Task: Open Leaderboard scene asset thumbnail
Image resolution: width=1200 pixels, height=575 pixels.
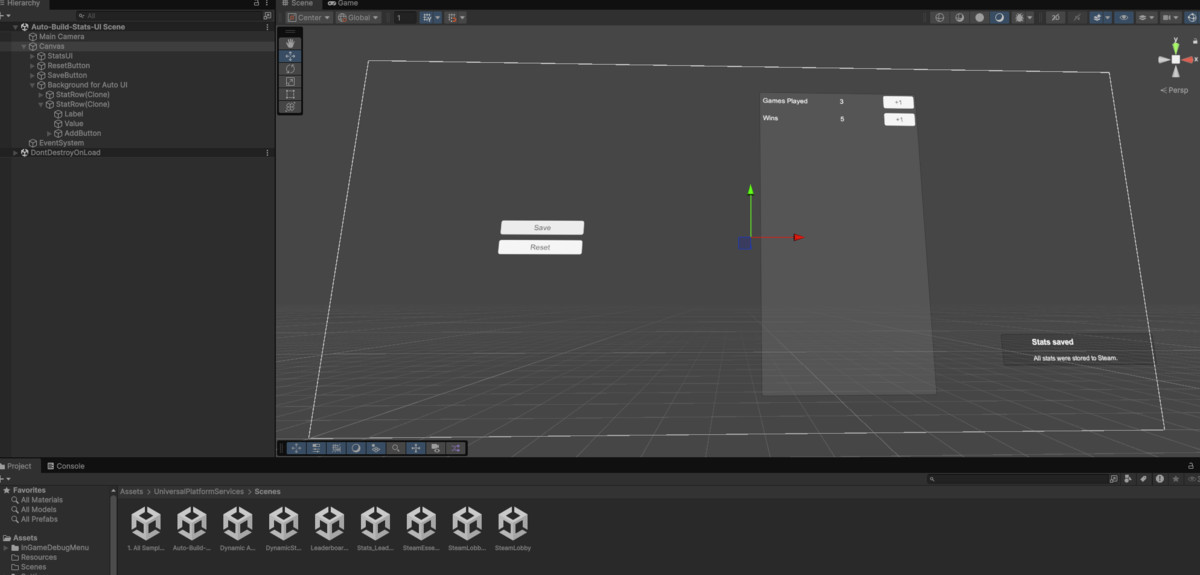Action: [329, 523]
